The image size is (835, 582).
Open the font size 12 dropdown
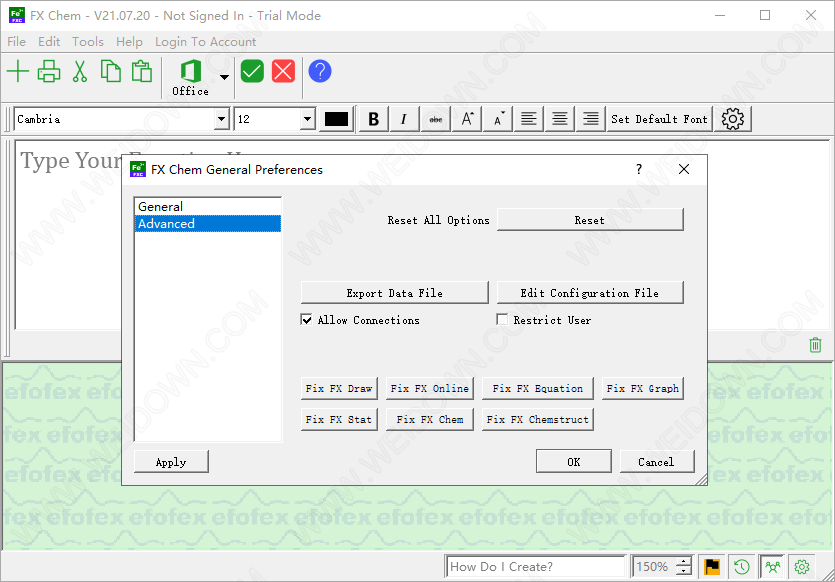307,119
